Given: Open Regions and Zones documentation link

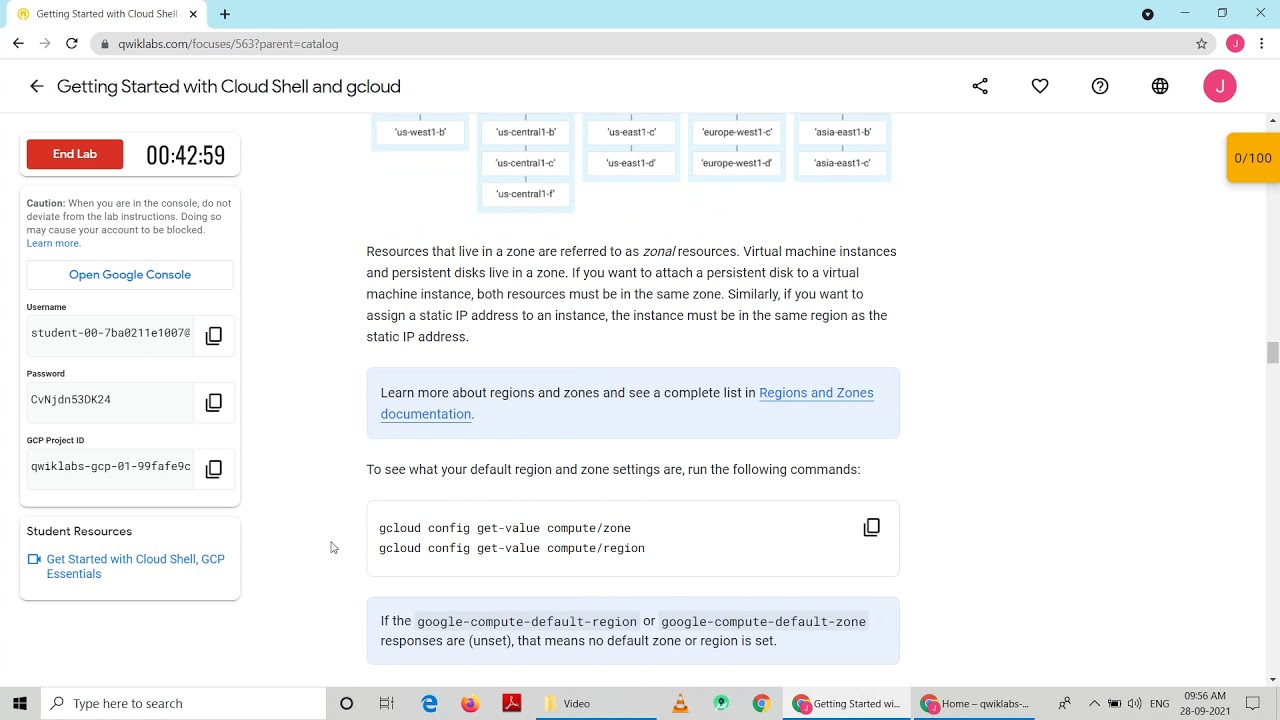Looking at the screenshot, I should (x=627, y=403).
